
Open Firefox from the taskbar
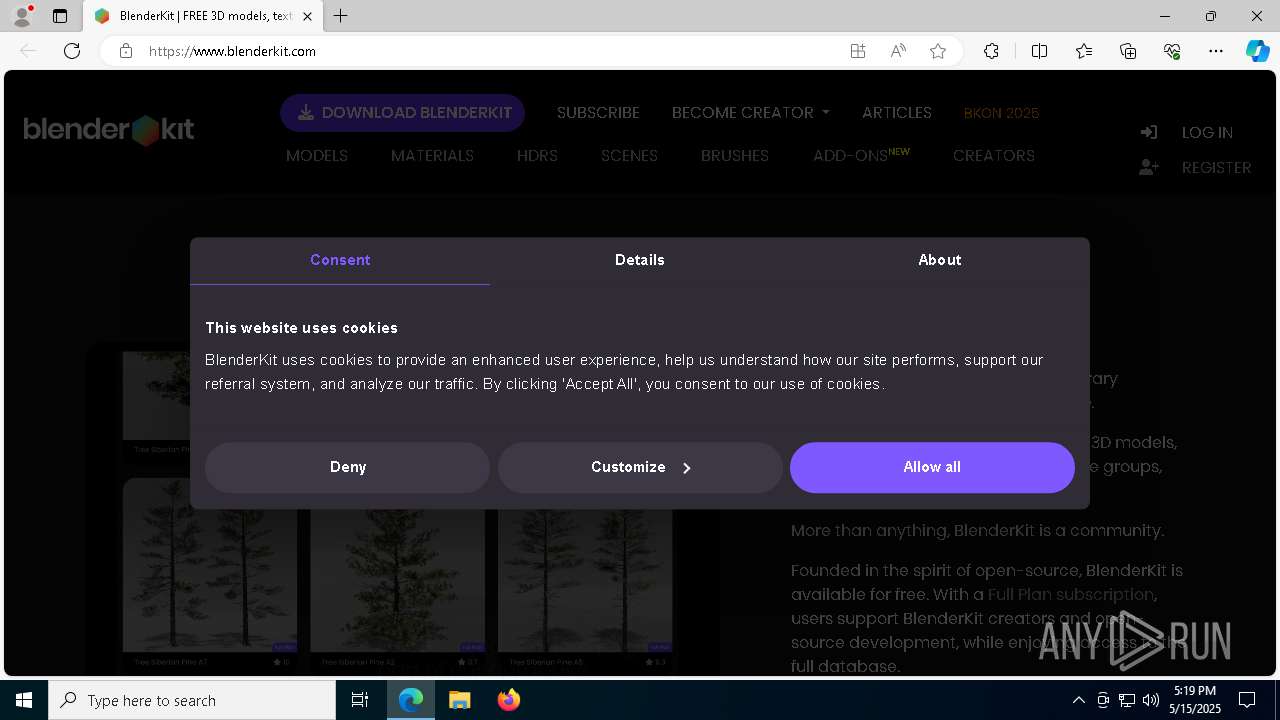click(508, 700)
